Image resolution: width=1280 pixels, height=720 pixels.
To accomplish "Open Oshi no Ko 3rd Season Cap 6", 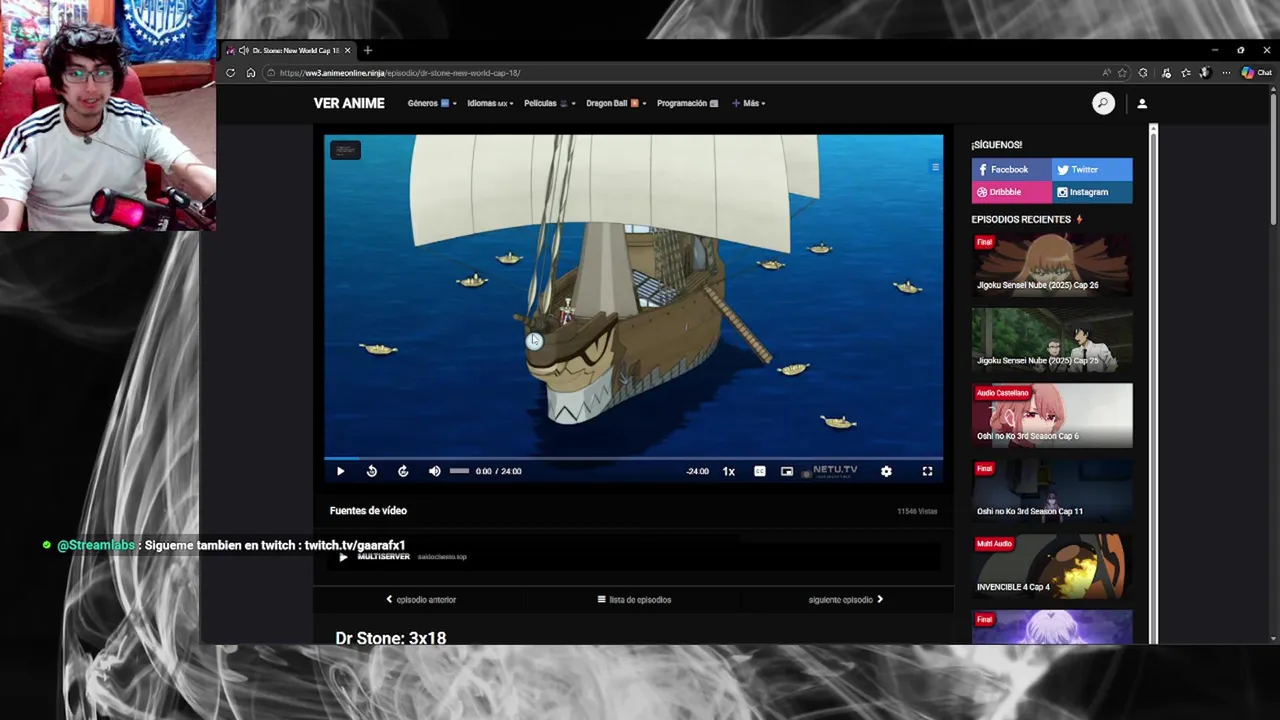I will tap(1052, 415).
